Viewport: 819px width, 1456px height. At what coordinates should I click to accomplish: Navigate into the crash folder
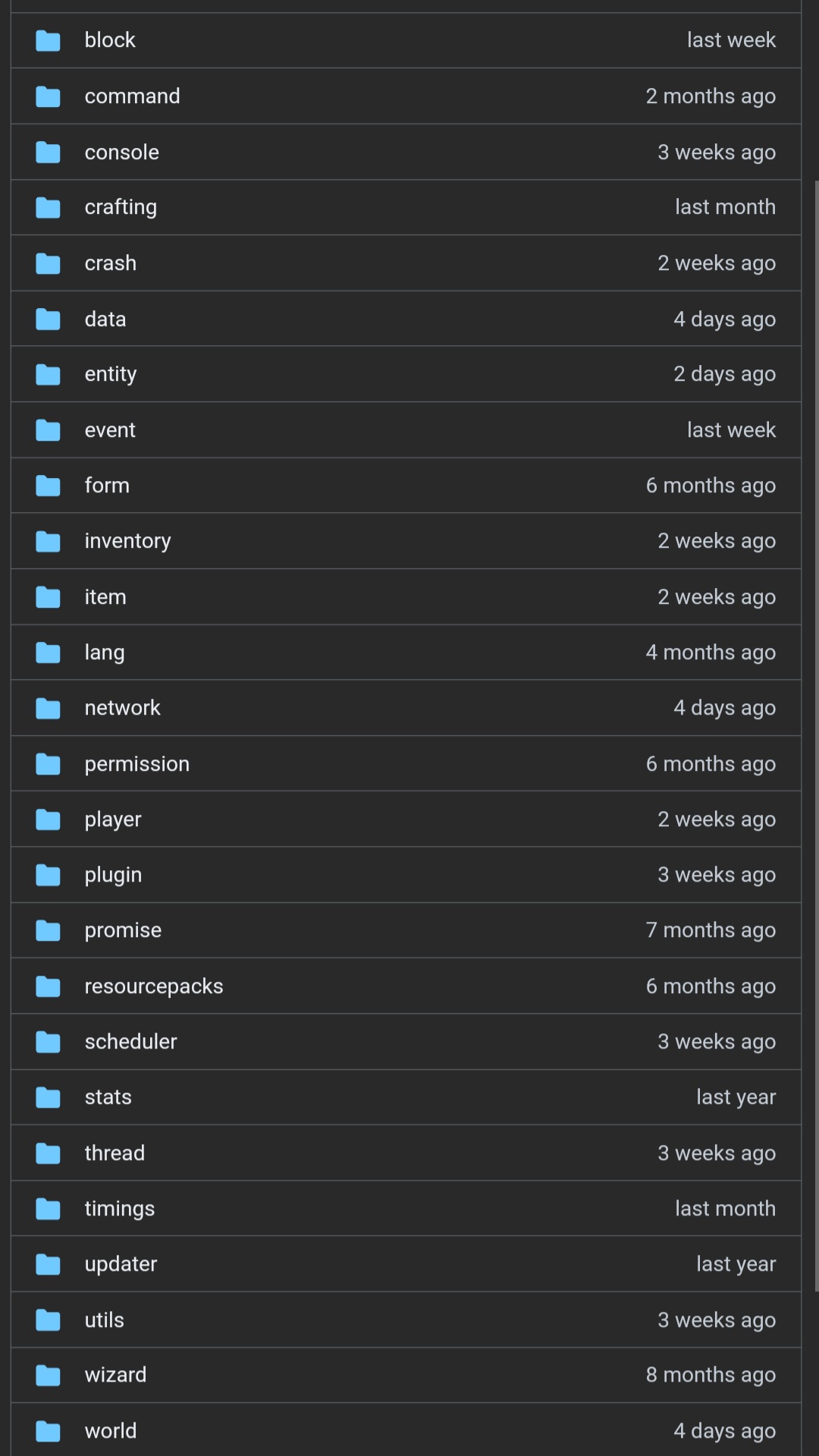click(110, 263)
